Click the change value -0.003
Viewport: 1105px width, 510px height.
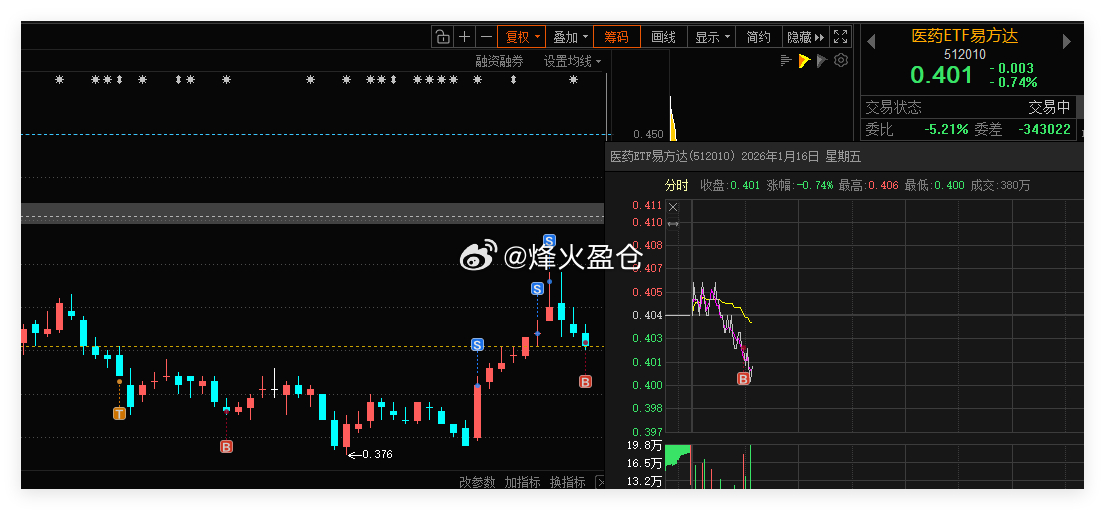coord(1011,68)
